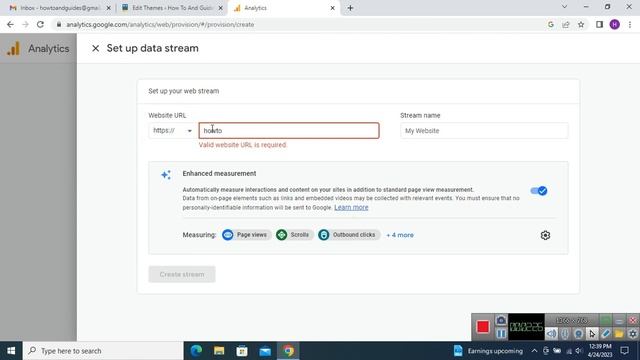Click the Website URL input field
Viewport: 640px width, 360px height.
click(x=289, y=131)
